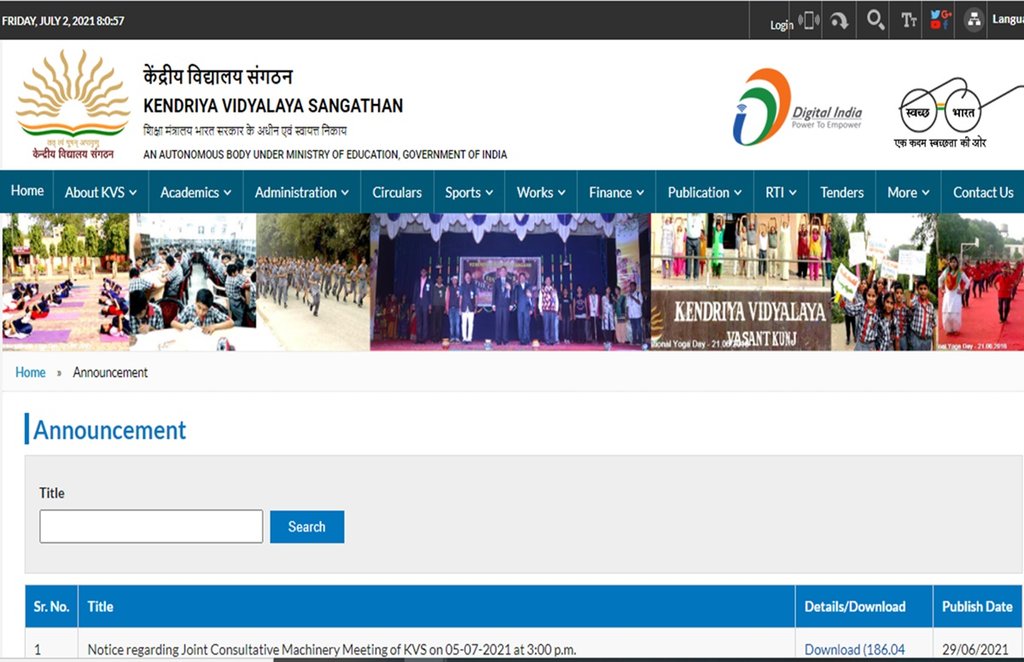The width and height of the screenshot is (1024, 662).
Task: Expand the Academics dropdown menu
Action: pos(195,192)
